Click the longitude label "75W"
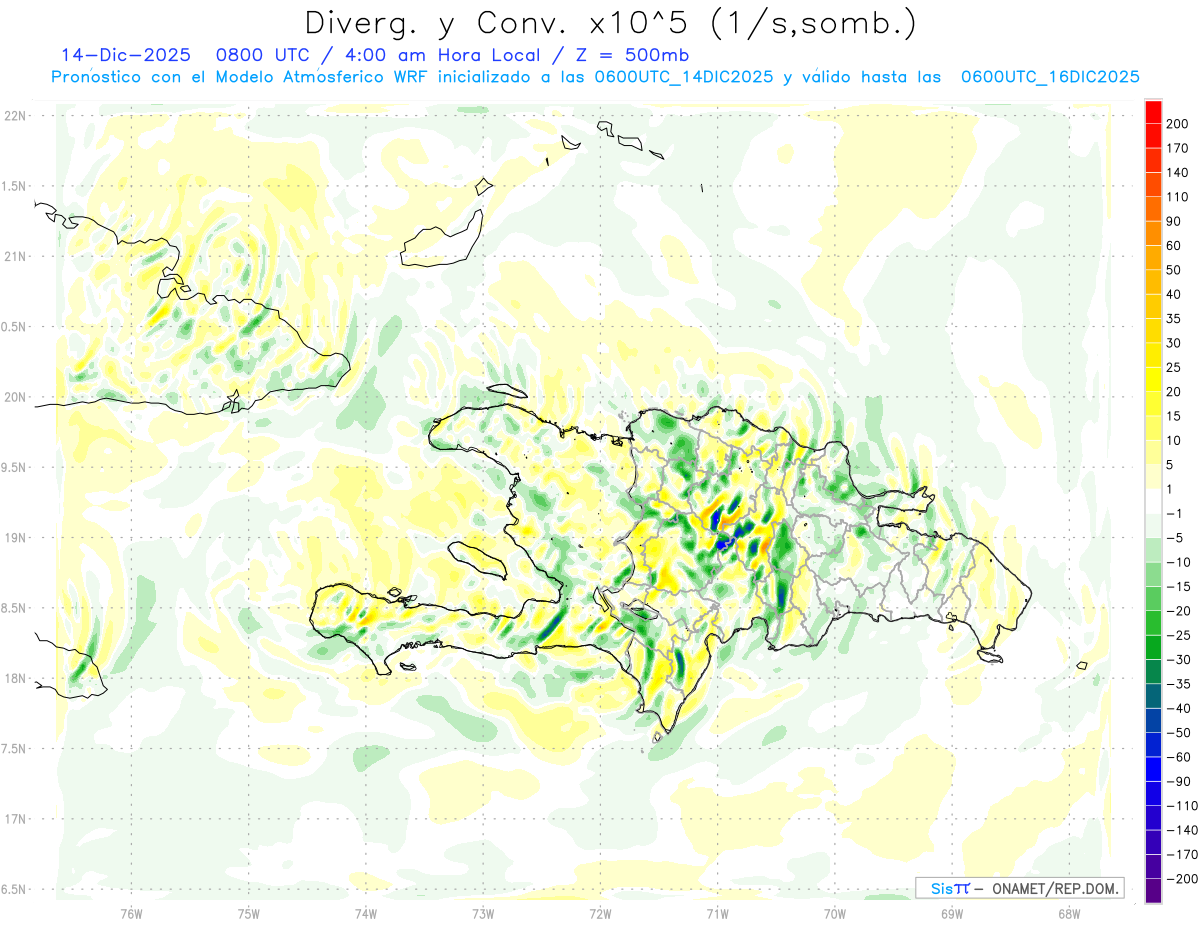 click(248, 913)
